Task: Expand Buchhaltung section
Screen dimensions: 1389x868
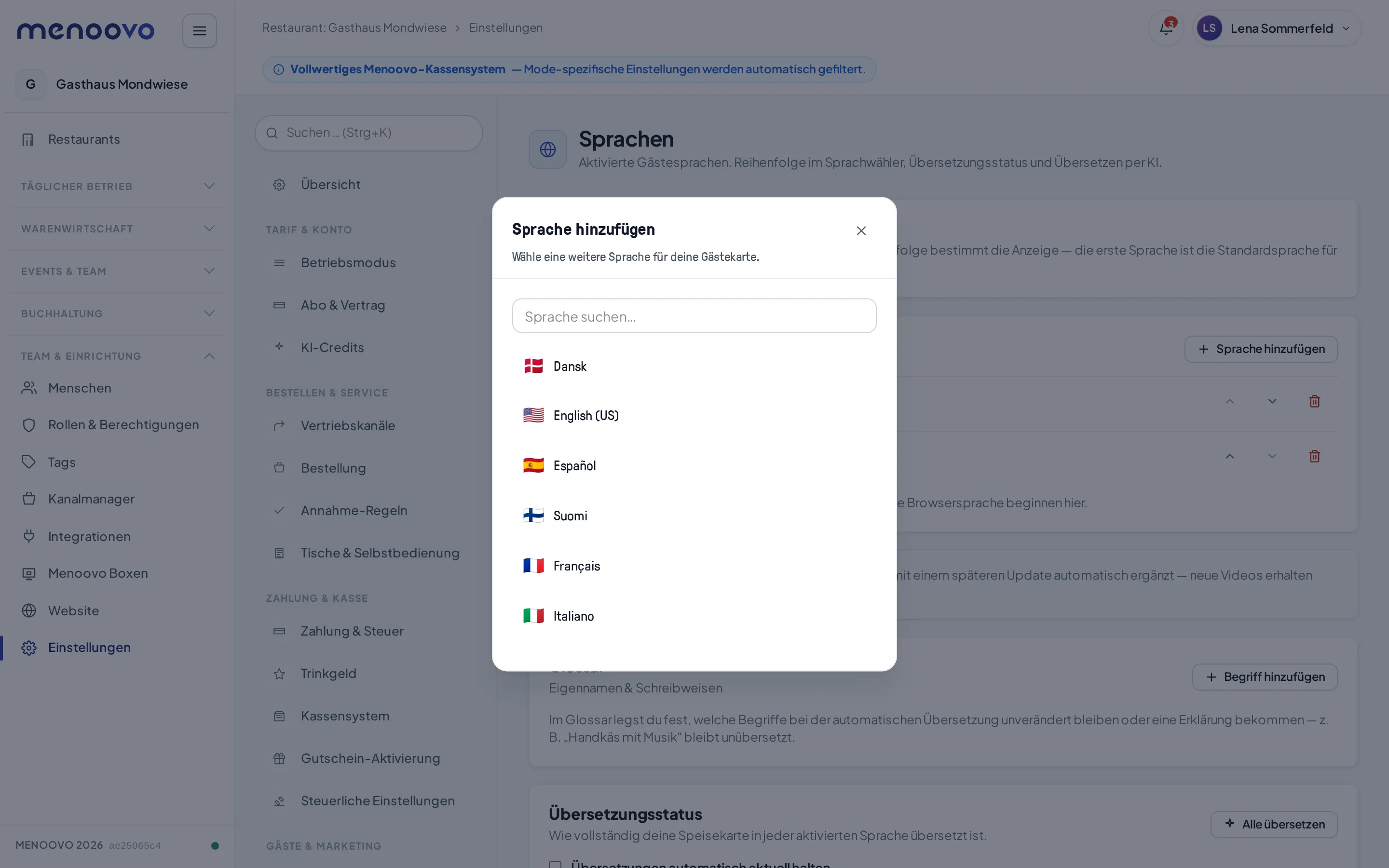Action: pos(118,313)
